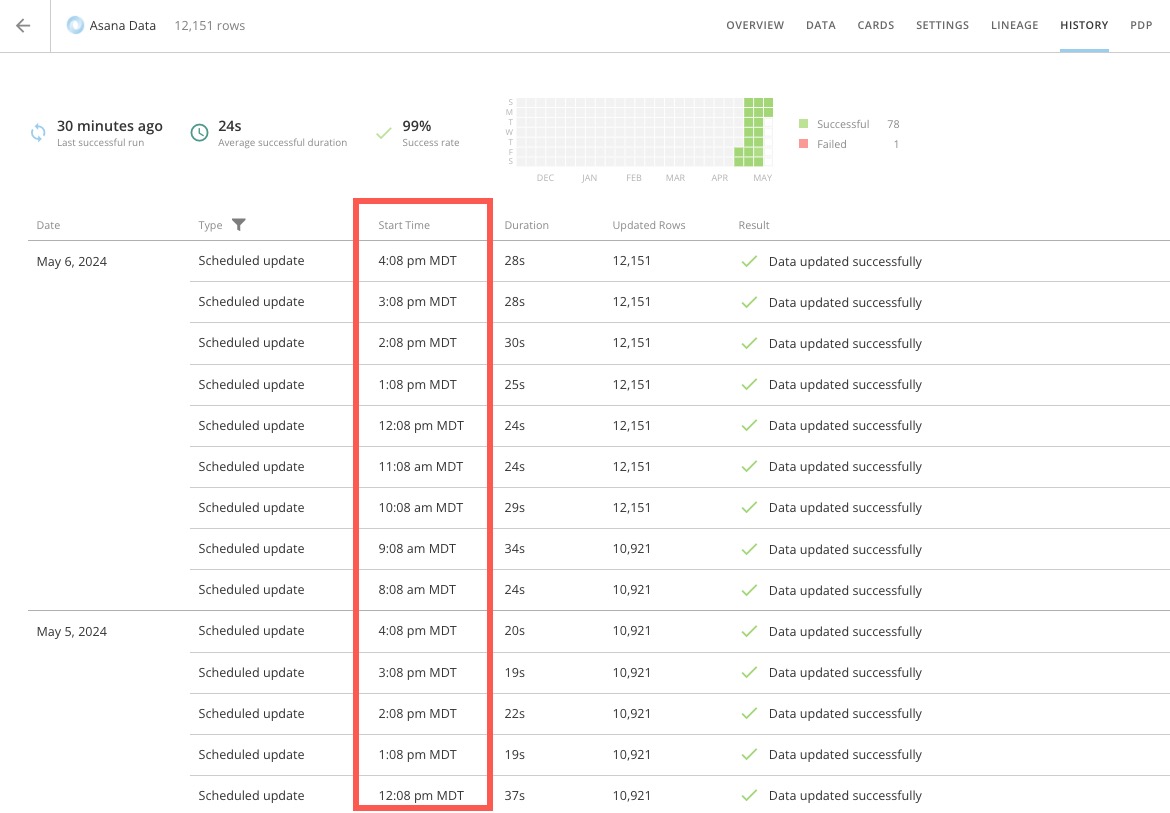Click the average duration clock icon
This screenshot has height=813, width=1170.
(x=199, y=133)
